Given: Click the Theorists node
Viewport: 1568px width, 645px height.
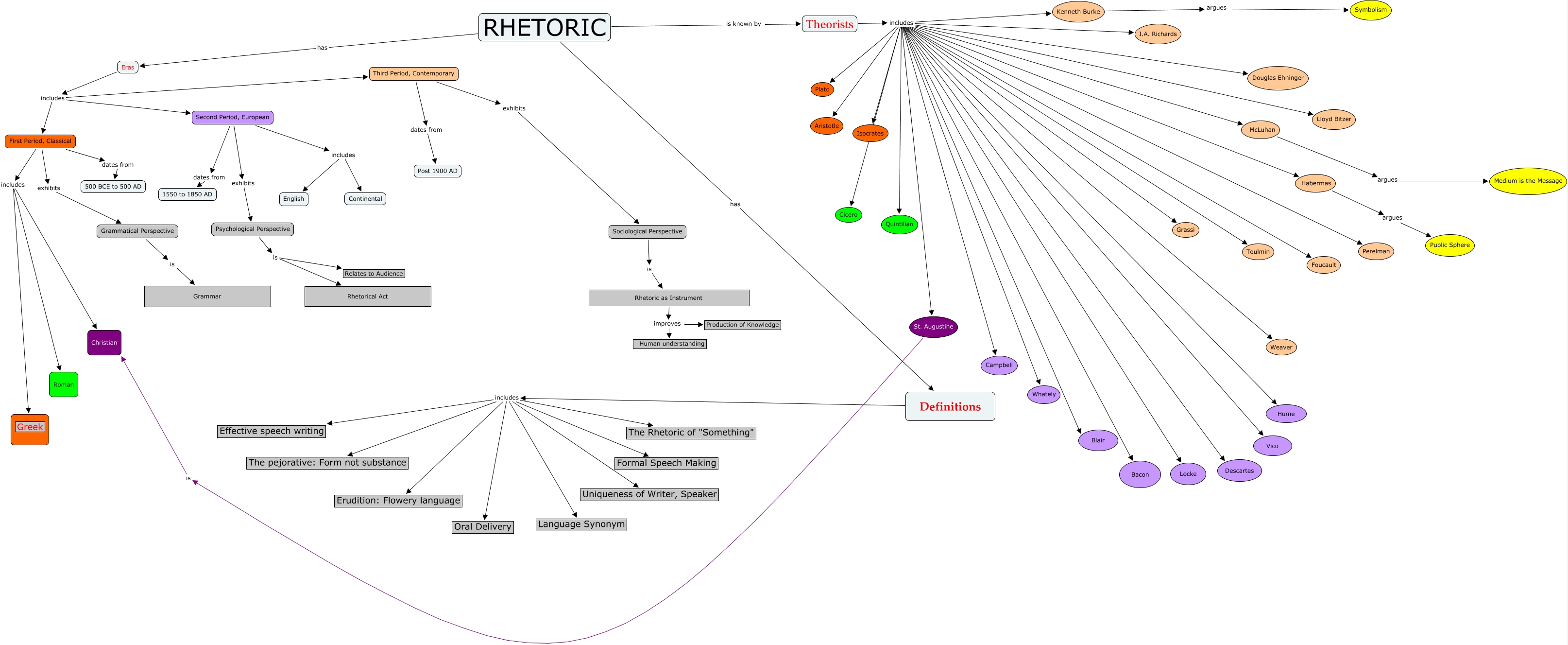Looking at the screenshot, I should 829,24.
